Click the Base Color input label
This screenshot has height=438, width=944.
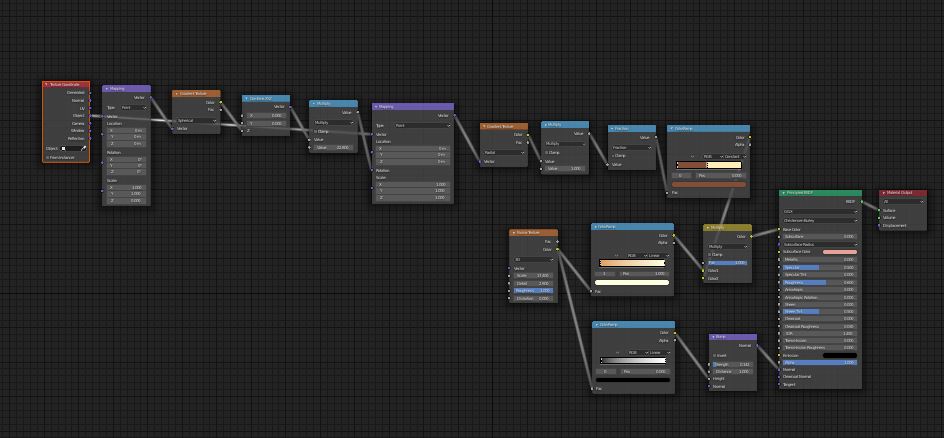pyautogui.click(x=791, y=229)
